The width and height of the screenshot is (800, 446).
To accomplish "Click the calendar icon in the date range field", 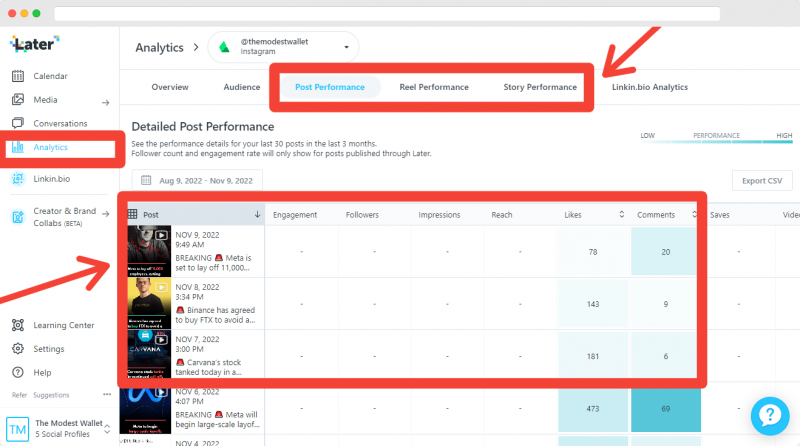I will (146, 180).
